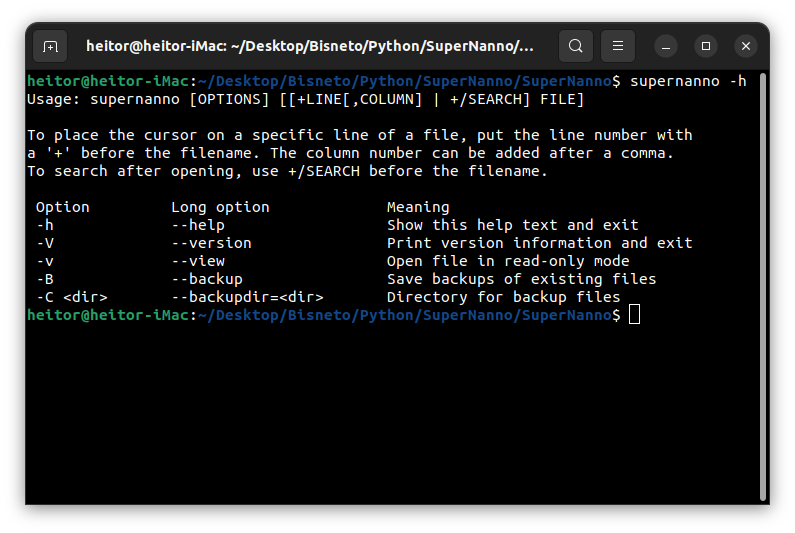
Task: Click the cursor block at the last prompt
Action: pos(634,314)
